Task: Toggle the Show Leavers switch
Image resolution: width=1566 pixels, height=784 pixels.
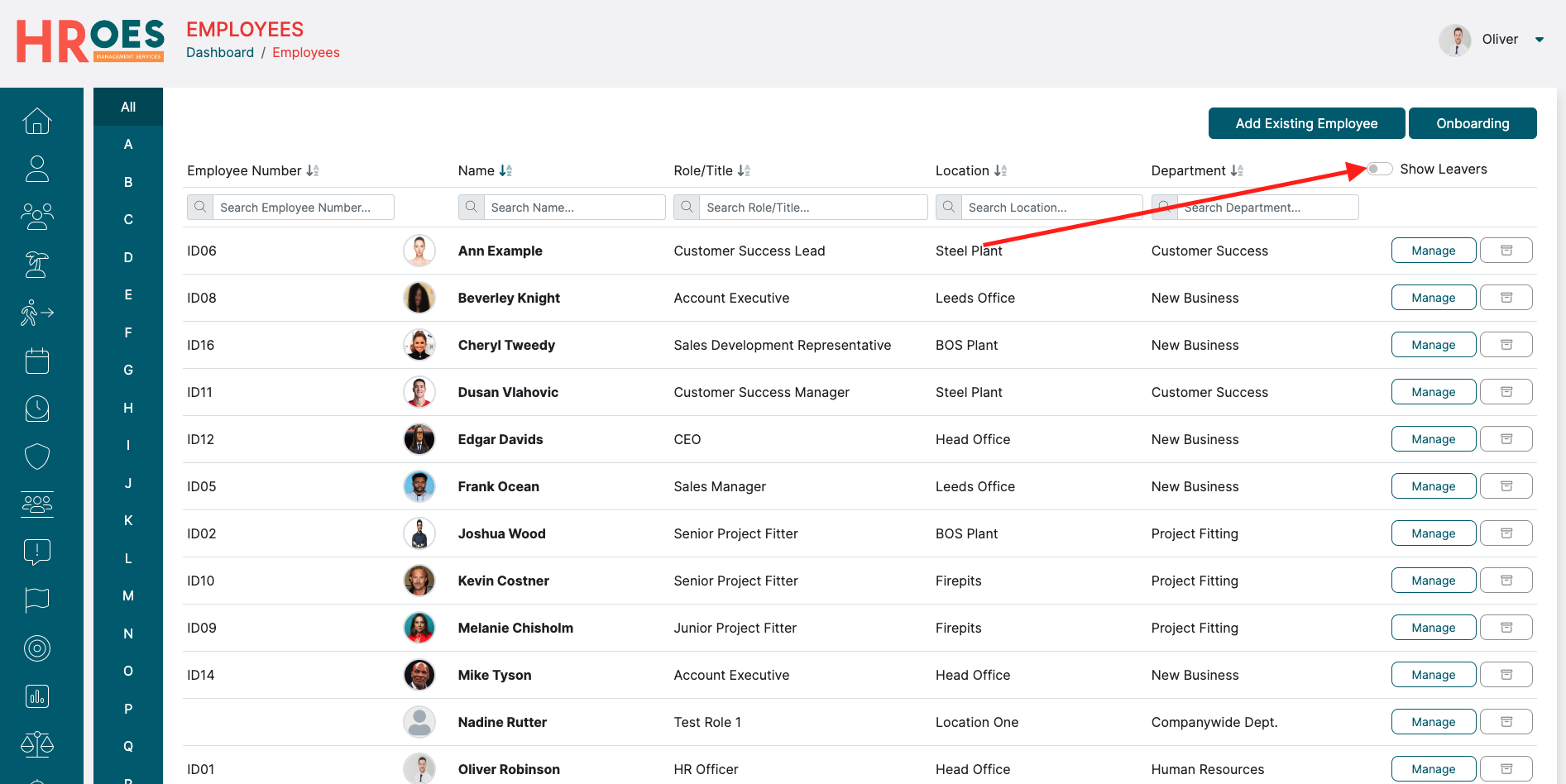Action: pyautogui.click(x=1379, y=169)
